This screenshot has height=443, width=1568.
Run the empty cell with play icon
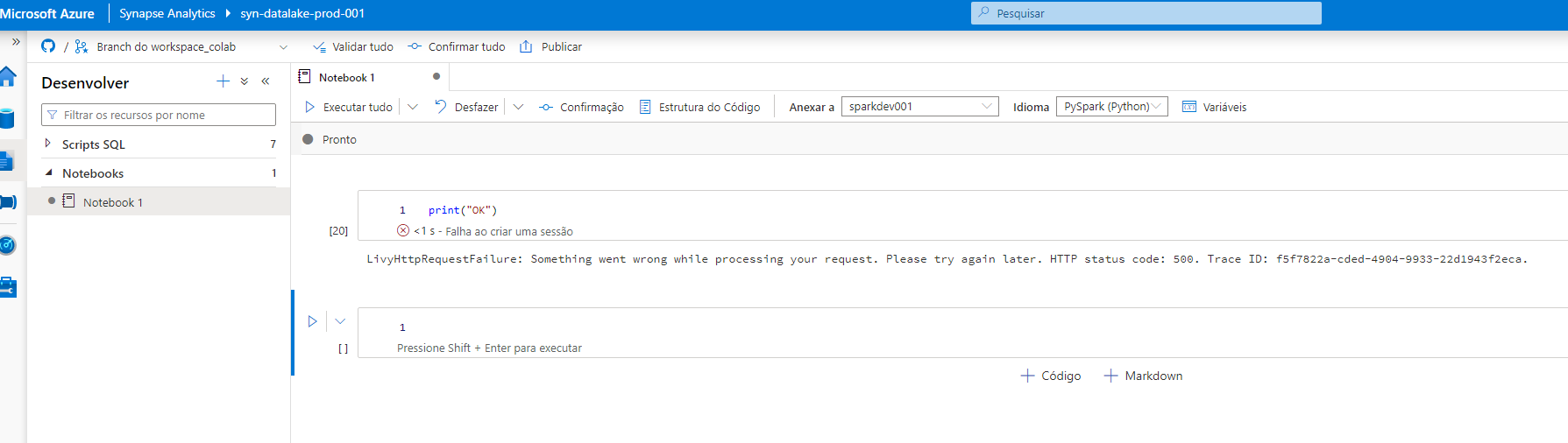(x=312, y=321)
